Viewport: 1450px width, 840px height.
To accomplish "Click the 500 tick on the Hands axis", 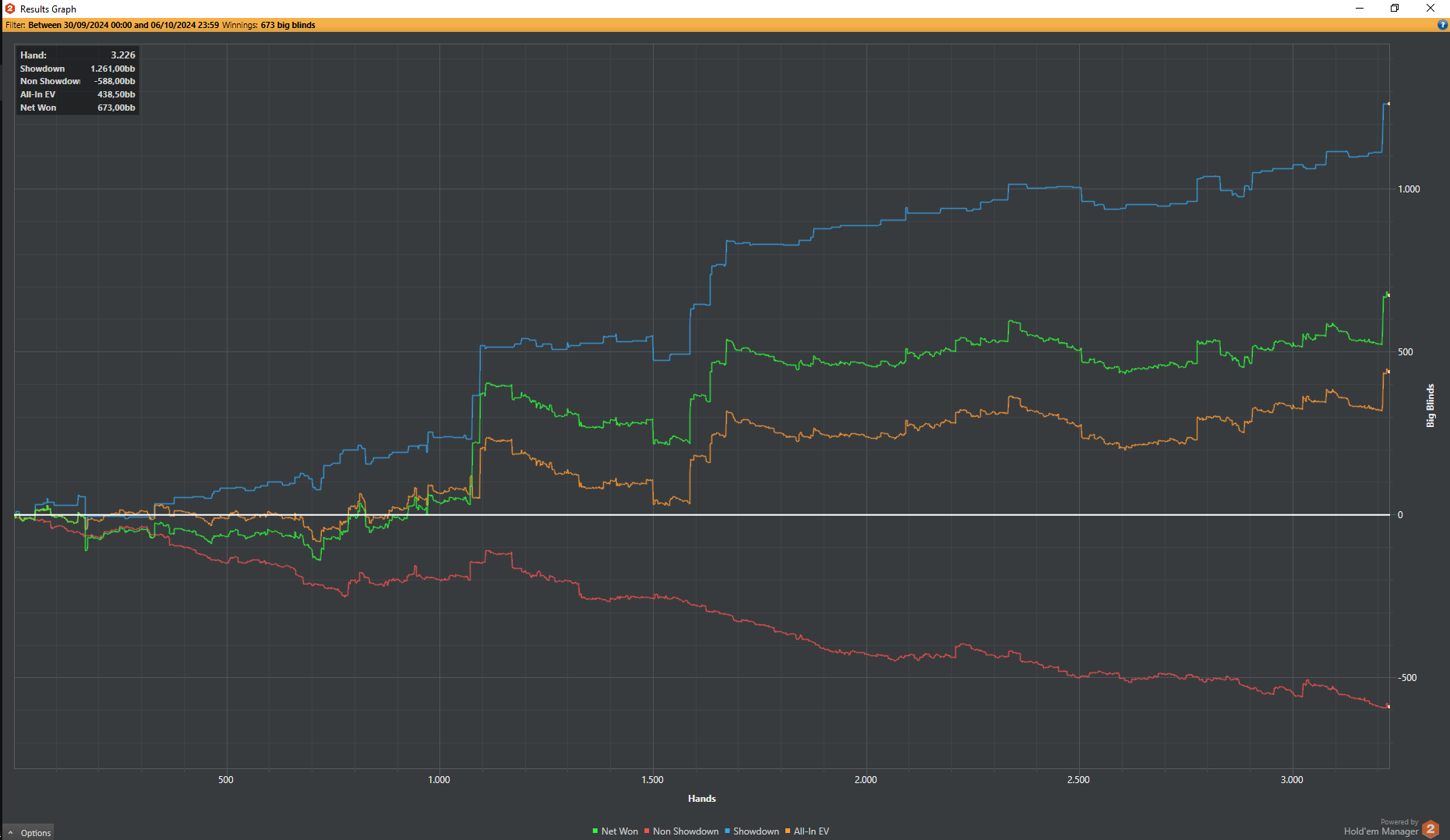I will (x=226, y=780).
